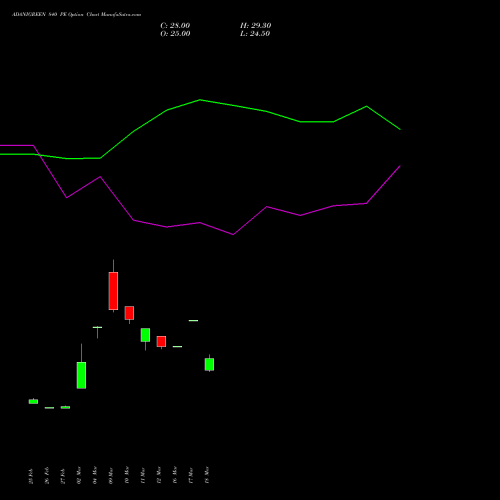
Task: Click the 09 Mar date label
Action: (x=111, y=476)
